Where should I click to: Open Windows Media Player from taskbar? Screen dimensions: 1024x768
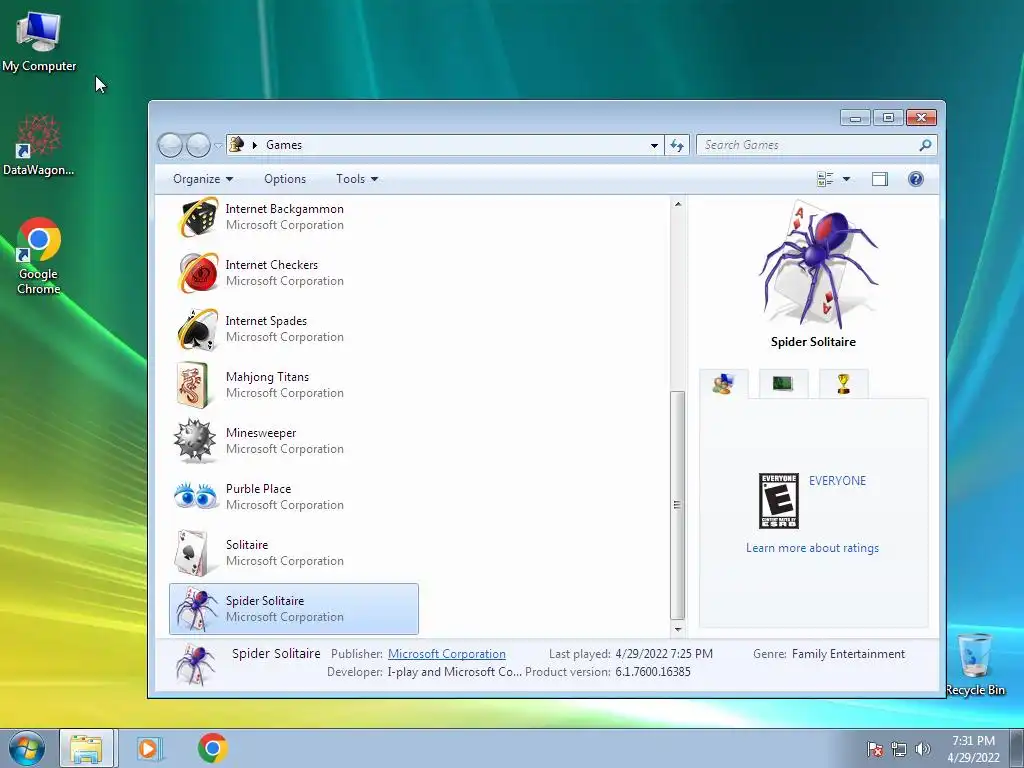[x=150, y=748]
